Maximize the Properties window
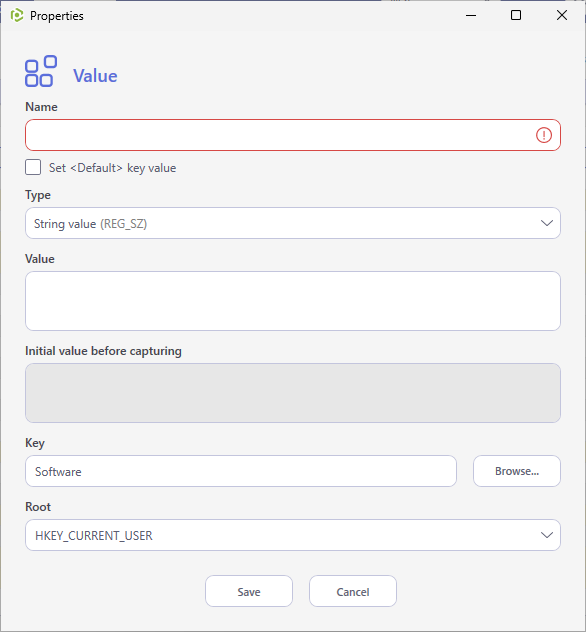 [516, 15]
